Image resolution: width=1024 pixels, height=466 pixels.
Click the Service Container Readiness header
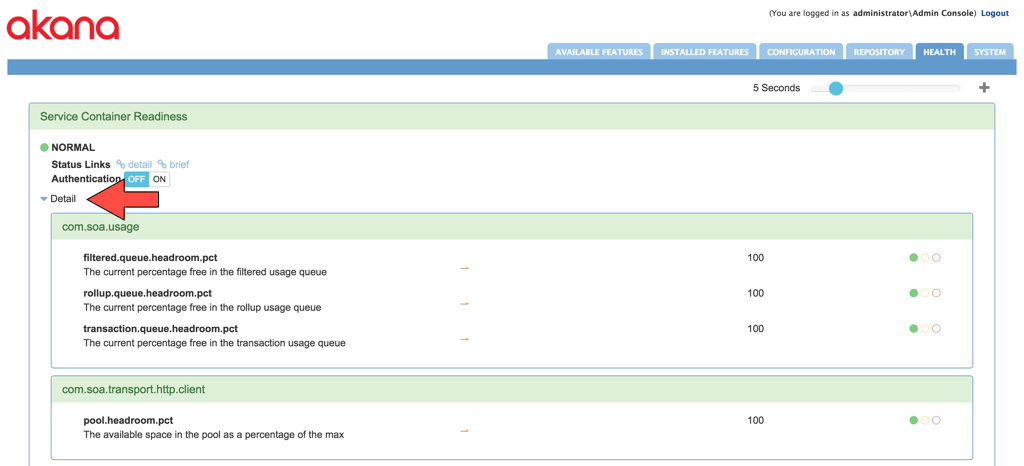click(x=511, y=117)
